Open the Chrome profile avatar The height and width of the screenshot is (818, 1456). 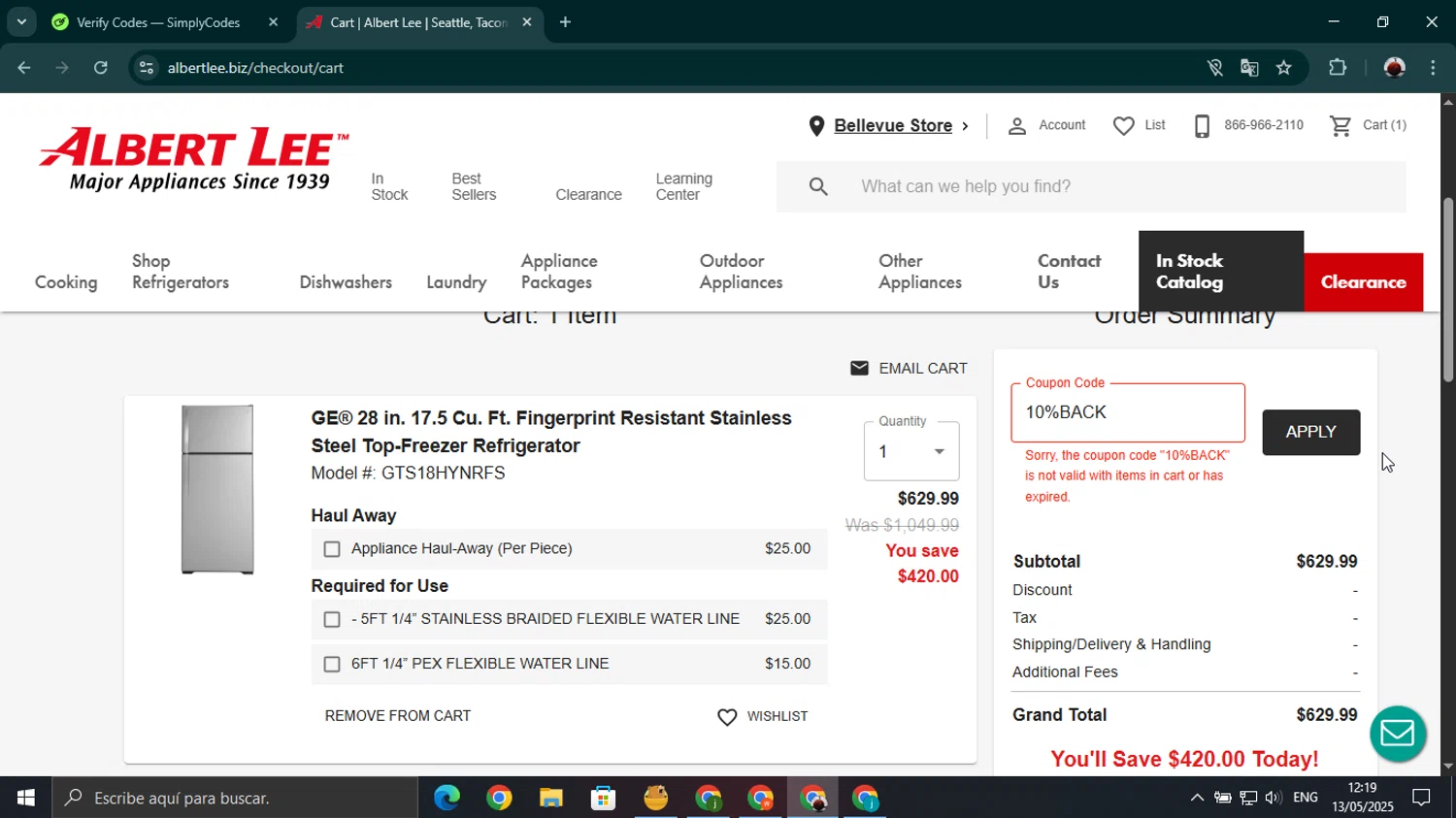coord(1394,67)
